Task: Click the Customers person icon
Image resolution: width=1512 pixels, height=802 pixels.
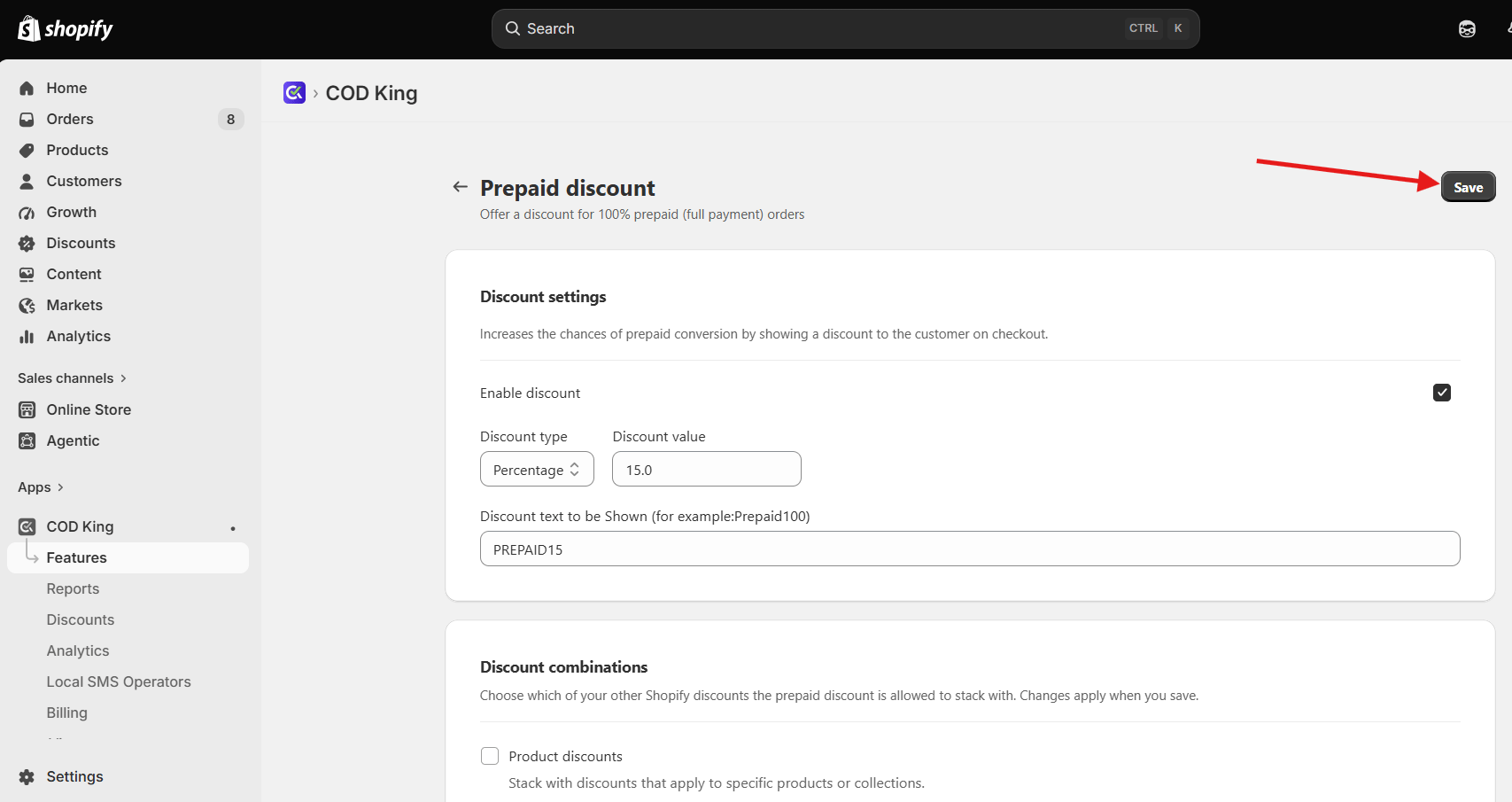Action: [27, 181]
